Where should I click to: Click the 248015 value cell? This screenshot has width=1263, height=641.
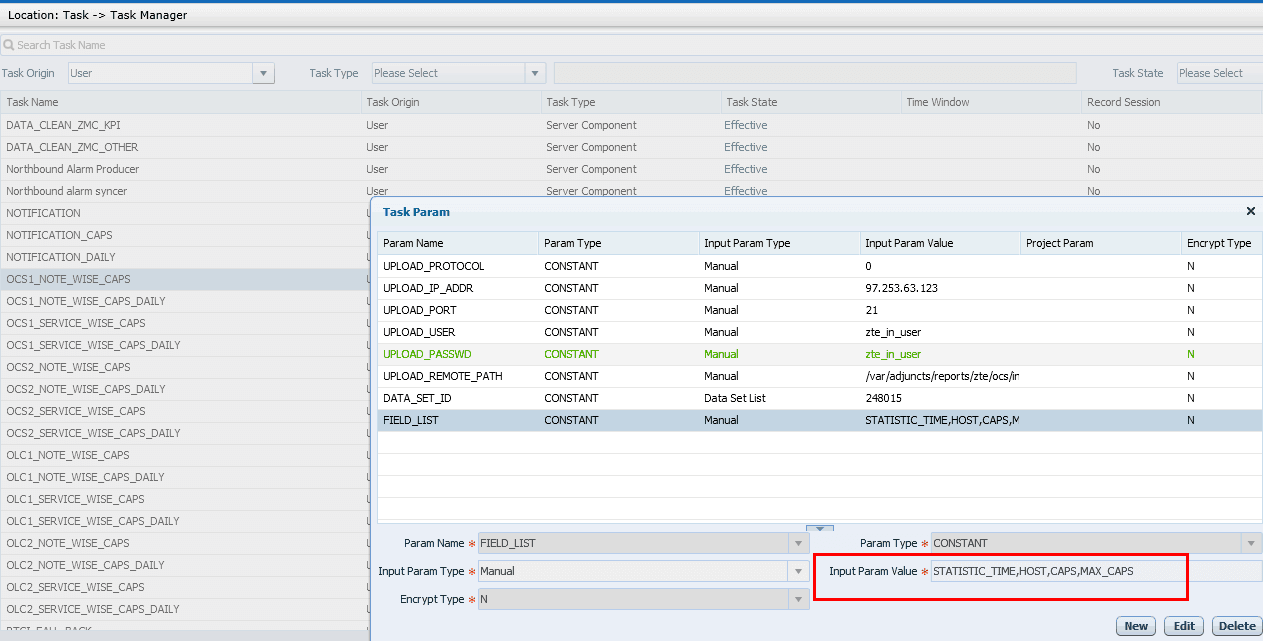(940, 398)
